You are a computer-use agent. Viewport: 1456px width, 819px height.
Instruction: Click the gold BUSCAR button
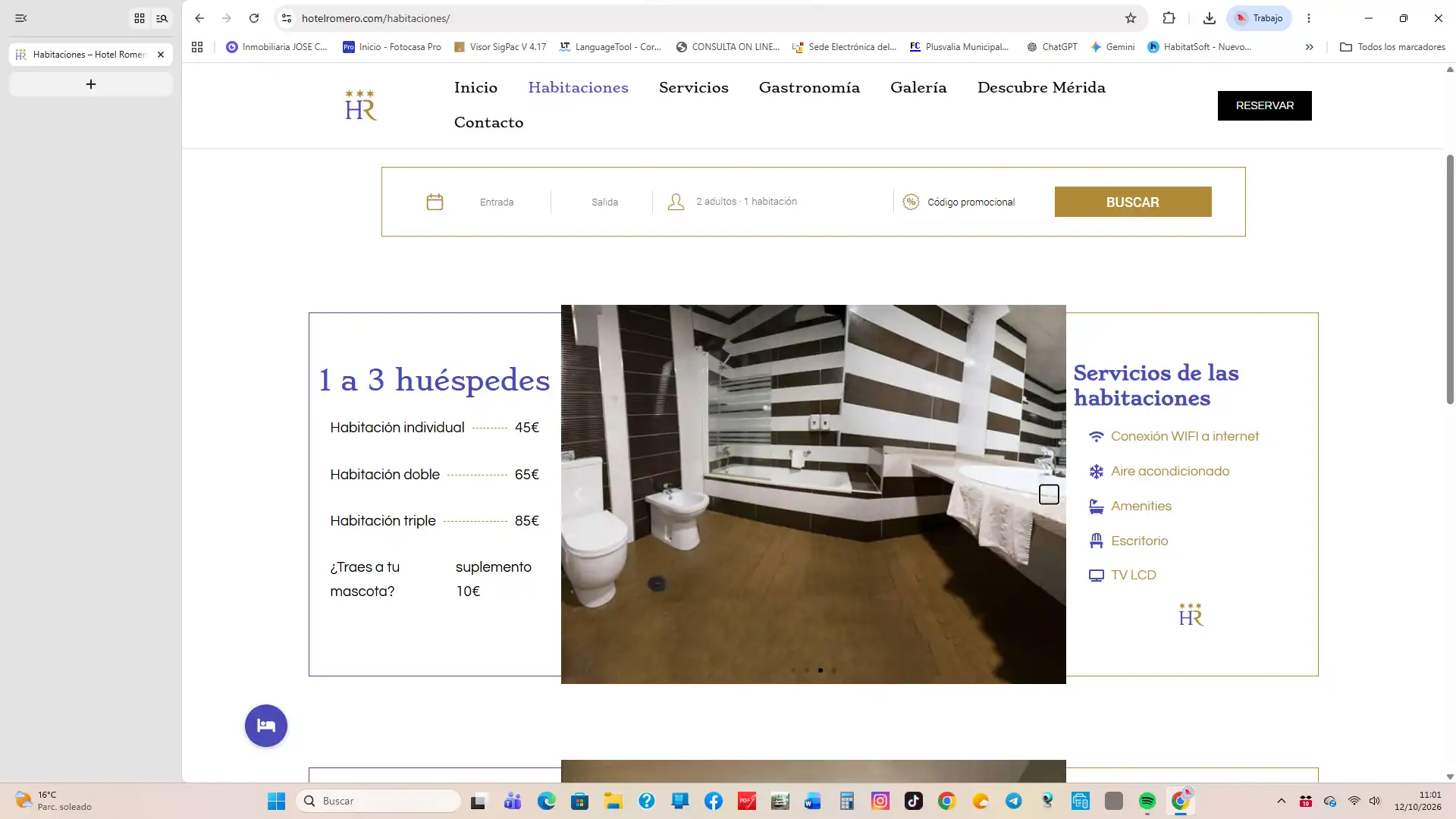1132,202
